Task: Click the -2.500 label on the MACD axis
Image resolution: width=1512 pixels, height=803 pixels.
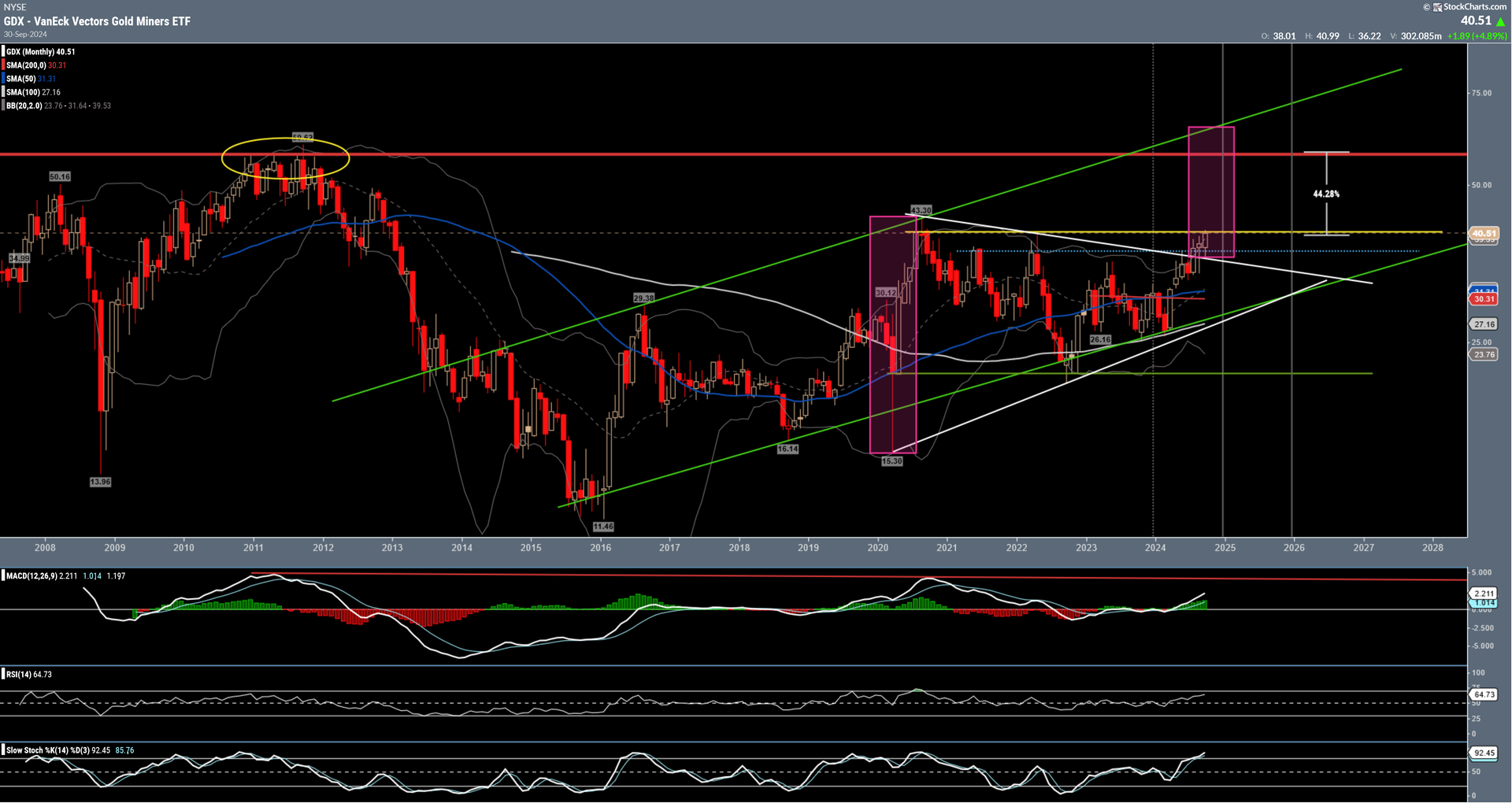Action: (1481, 628)
